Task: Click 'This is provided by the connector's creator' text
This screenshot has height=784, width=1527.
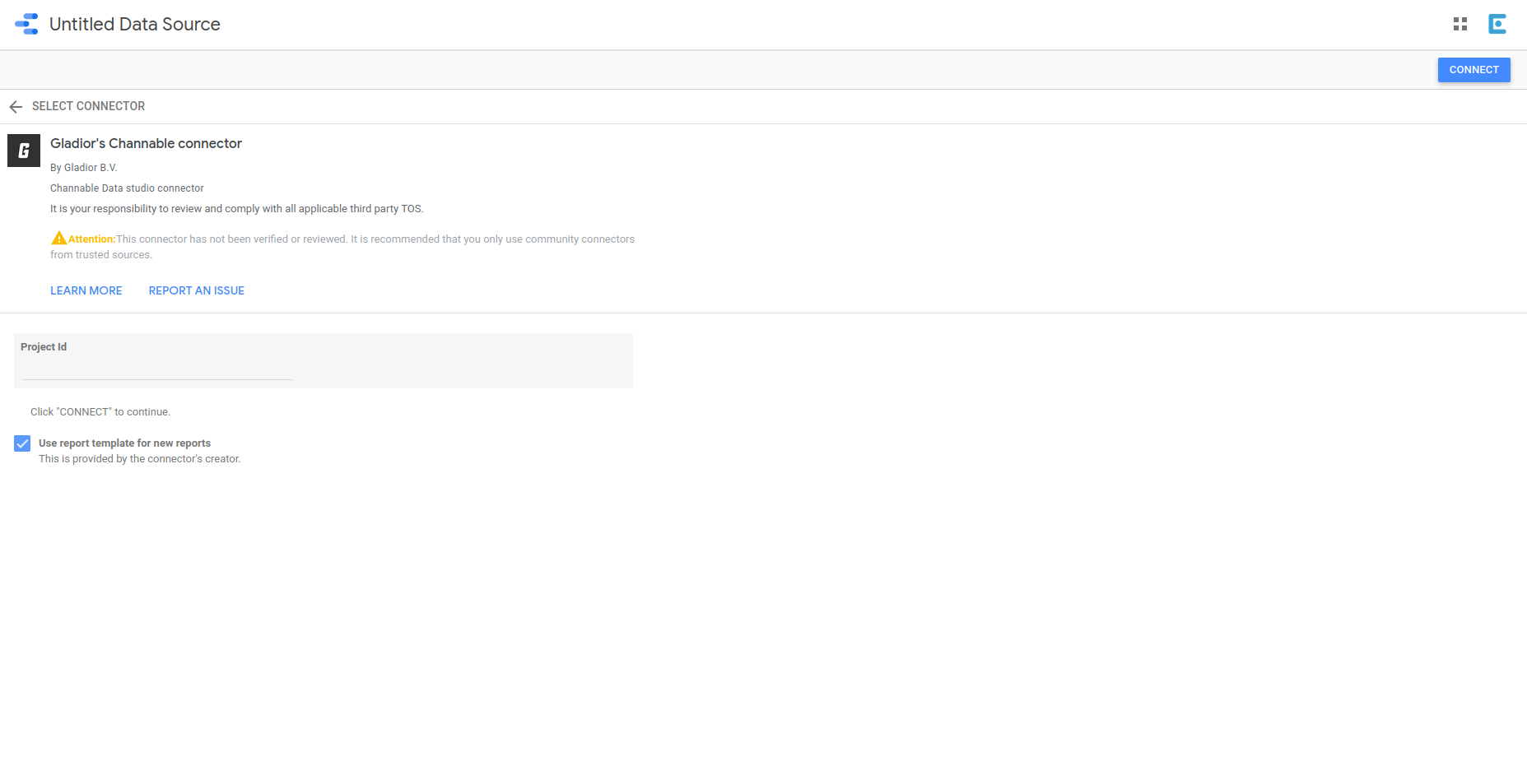Action: coord(140,459)
